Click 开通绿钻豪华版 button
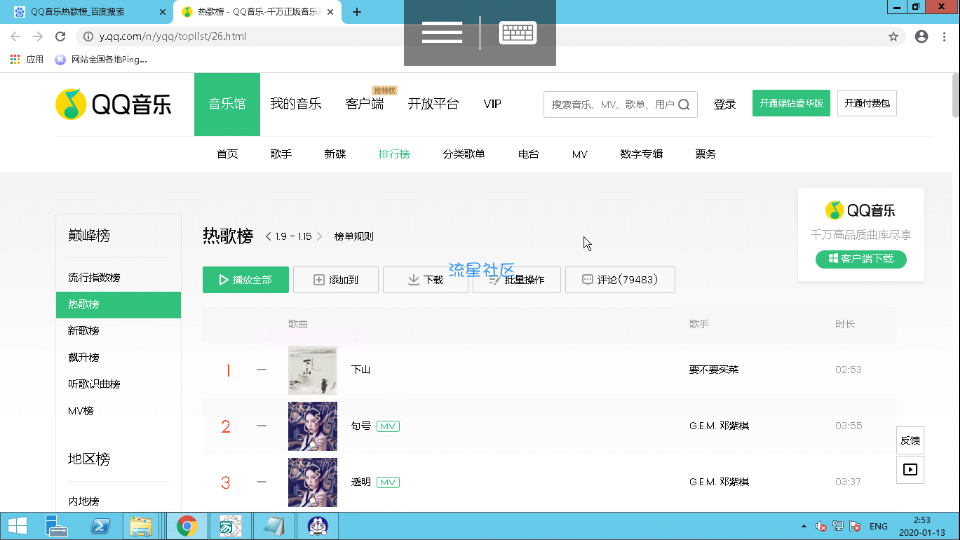Viewport: 960px width, 540px height. click(791, 103)
